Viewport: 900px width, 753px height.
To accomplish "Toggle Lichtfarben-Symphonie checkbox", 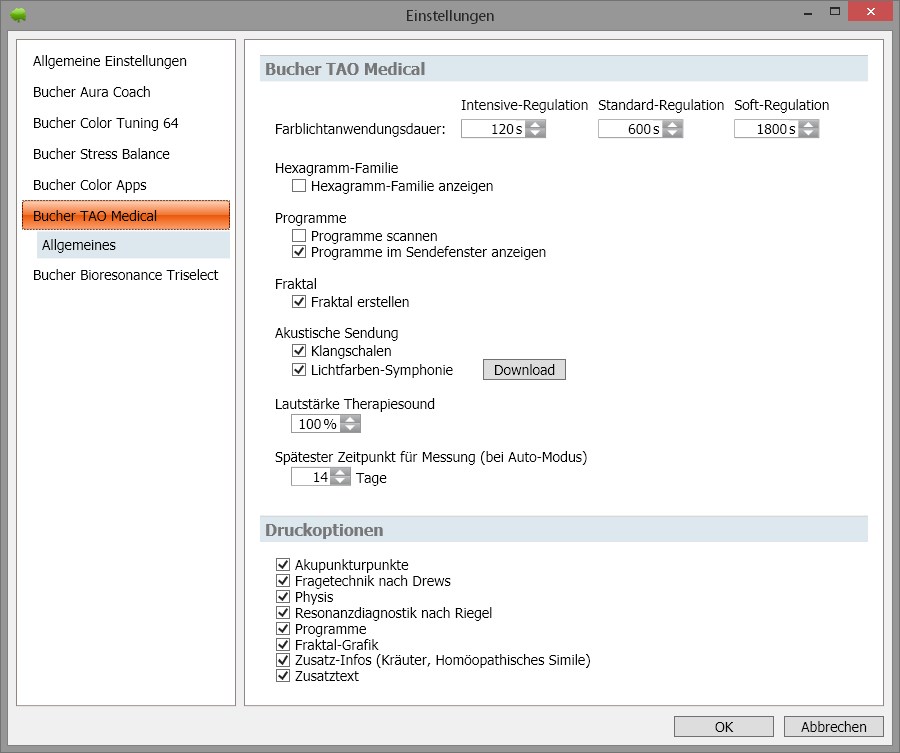I will point(298,370).
